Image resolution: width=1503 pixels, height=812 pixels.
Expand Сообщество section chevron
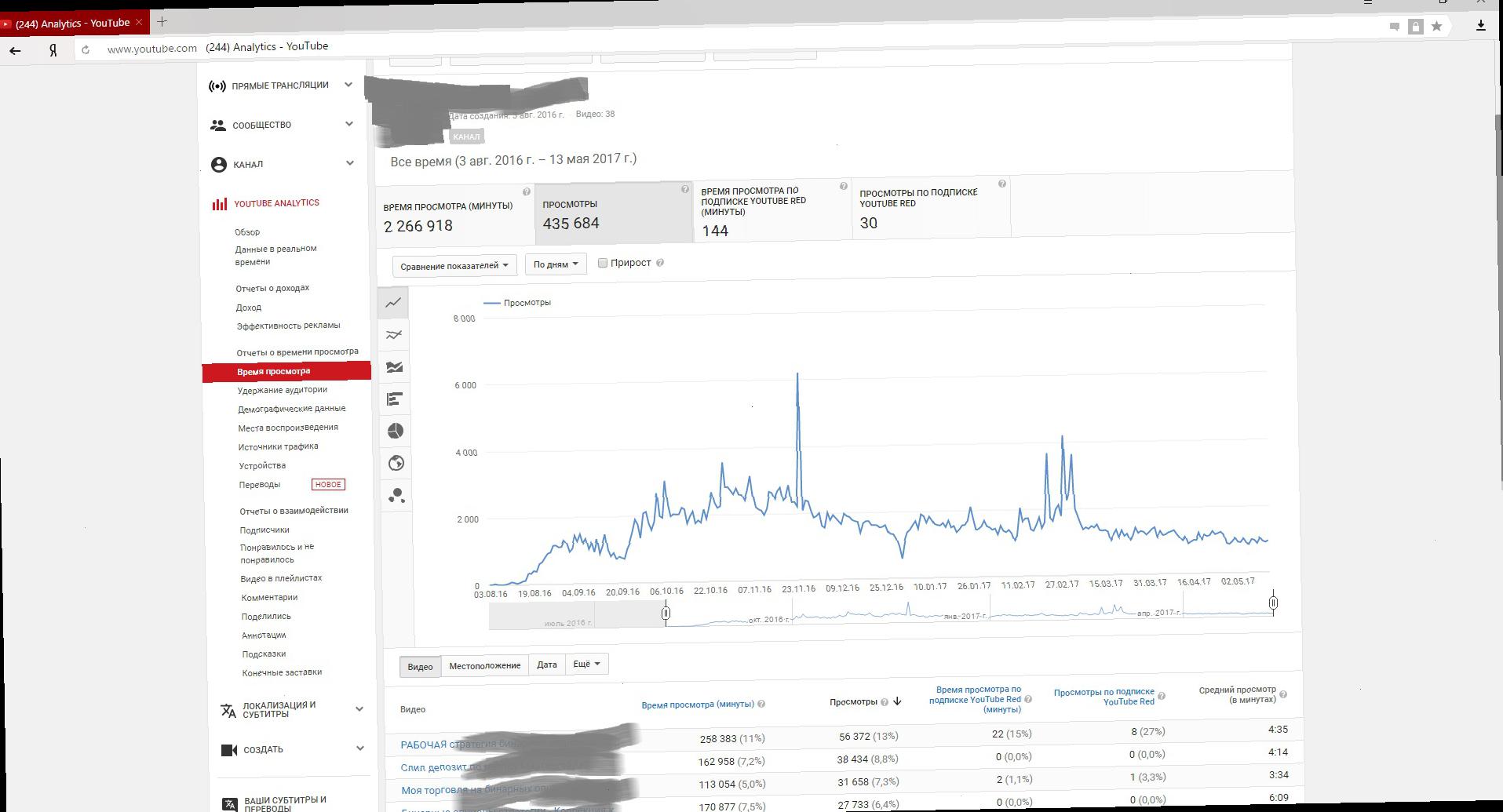pos(349,124)
